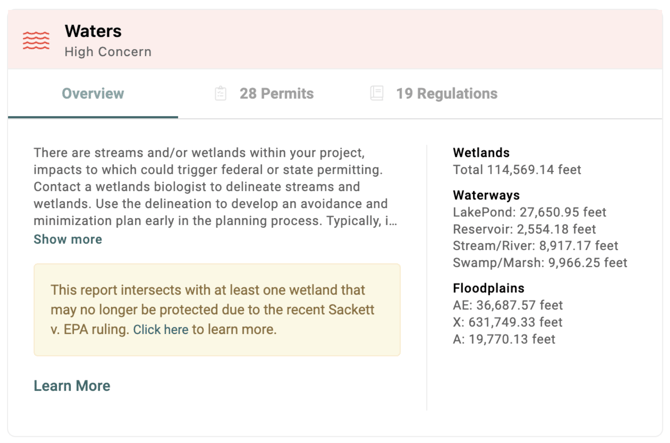
Task: Click the Wetlands total 114,569.14 feet value
Action: click(517, 170)
